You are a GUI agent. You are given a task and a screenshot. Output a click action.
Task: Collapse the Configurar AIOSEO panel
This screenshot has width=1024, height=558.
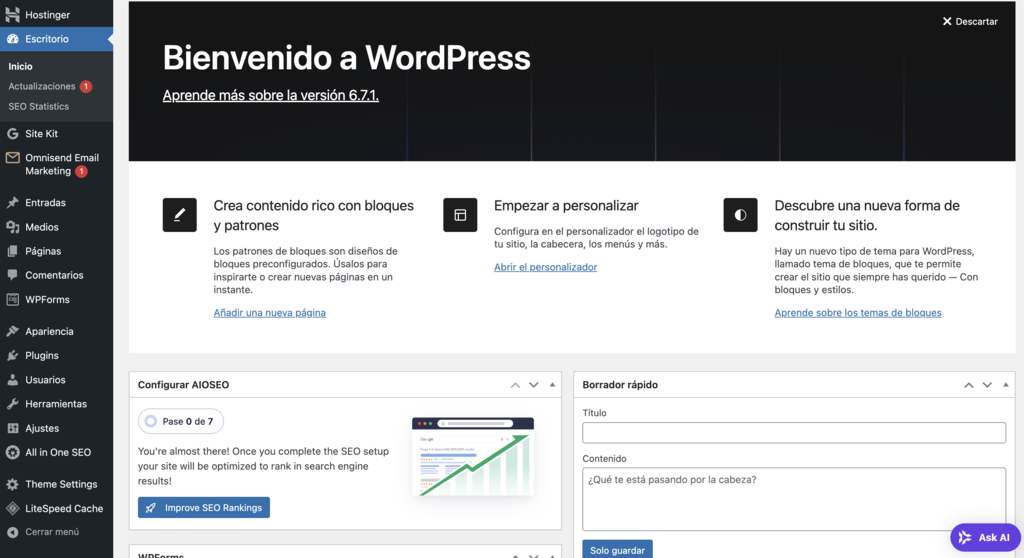(x=552, y=385)
